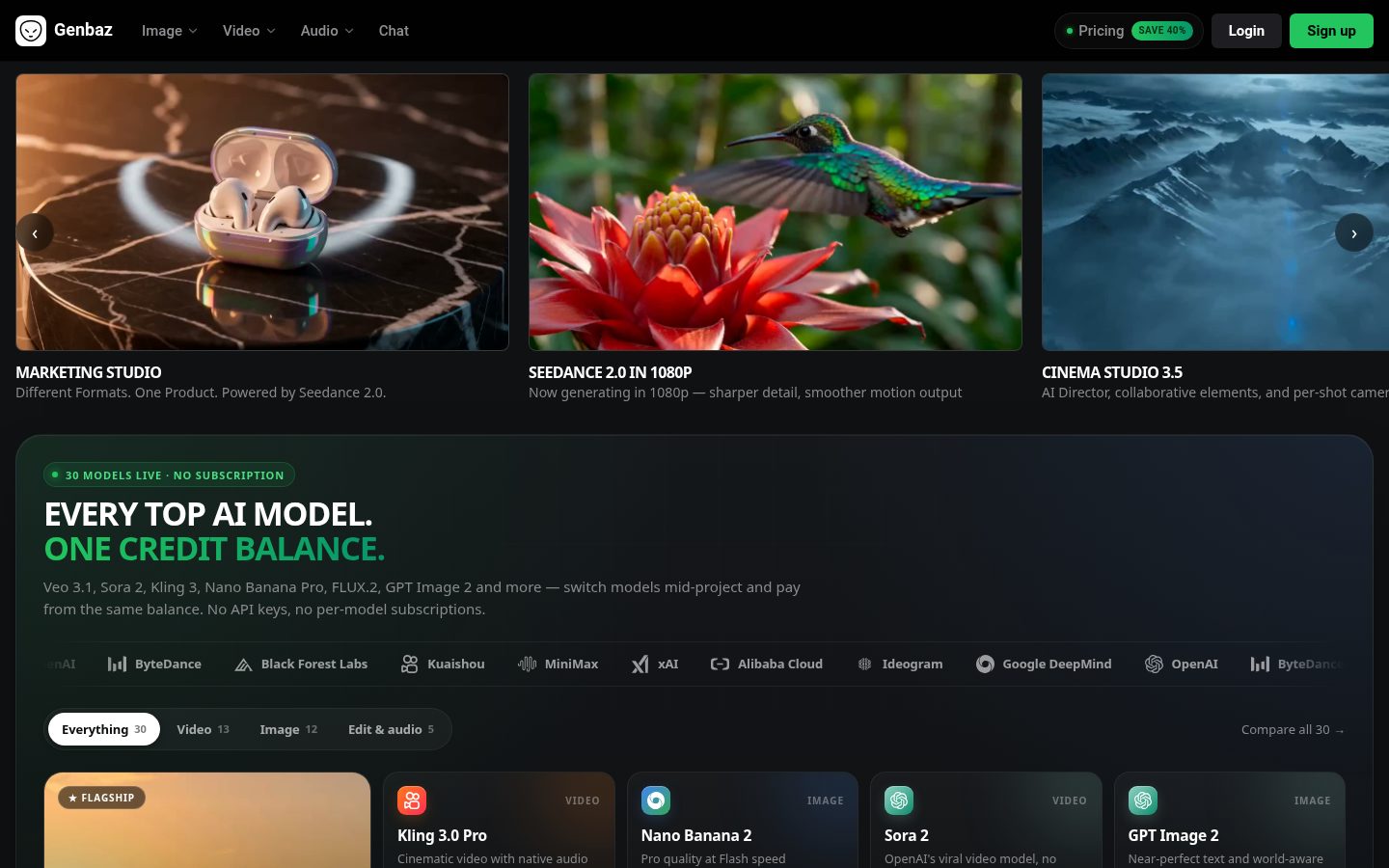
Task: Open the Marketing Studio earbuds thumbnail
Action: point(262,212)
